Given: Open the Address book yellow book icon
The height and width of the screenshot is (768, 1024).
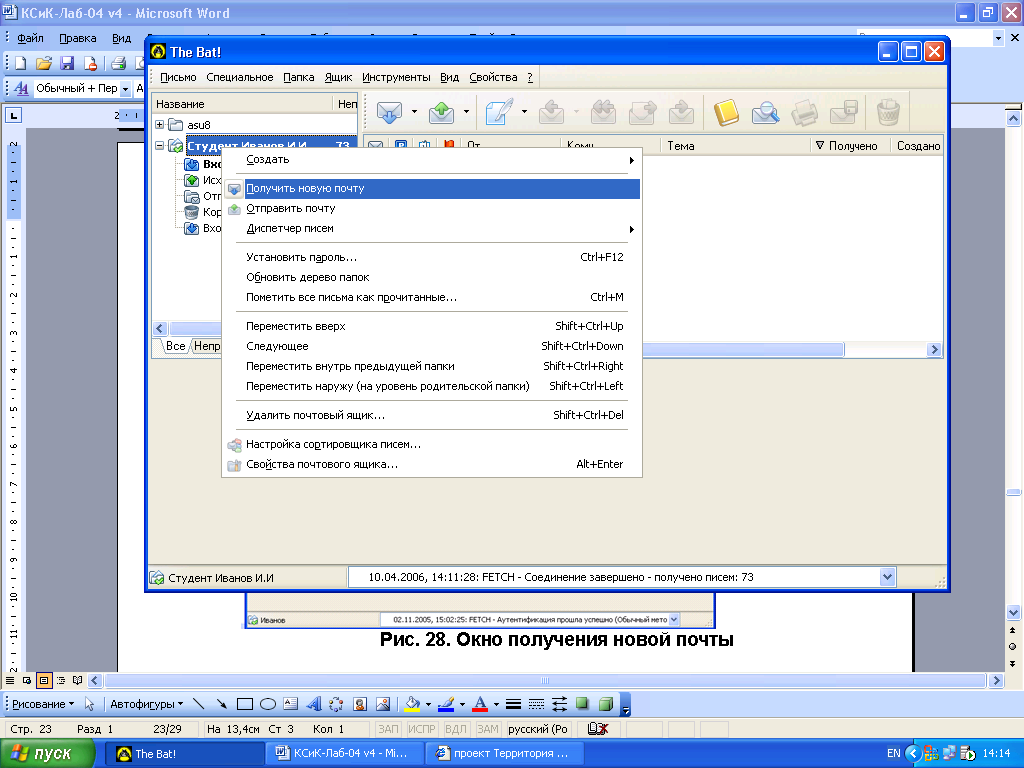Looking at the screenshot, I should coord(726,112).
